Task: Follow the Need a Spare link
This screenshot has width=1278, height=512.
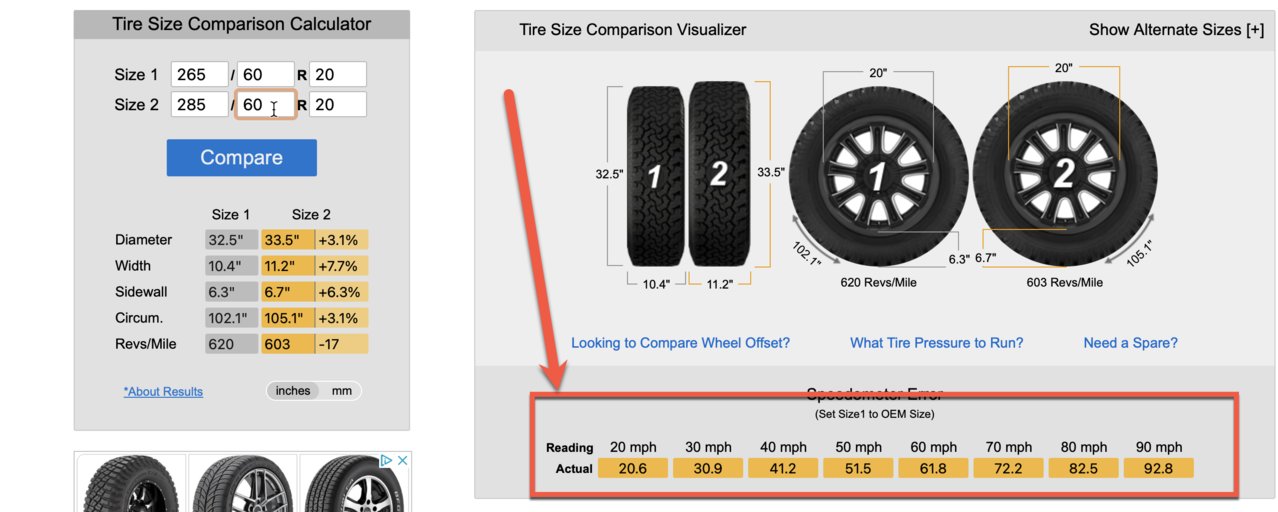Action: [x=1130, y=343]
